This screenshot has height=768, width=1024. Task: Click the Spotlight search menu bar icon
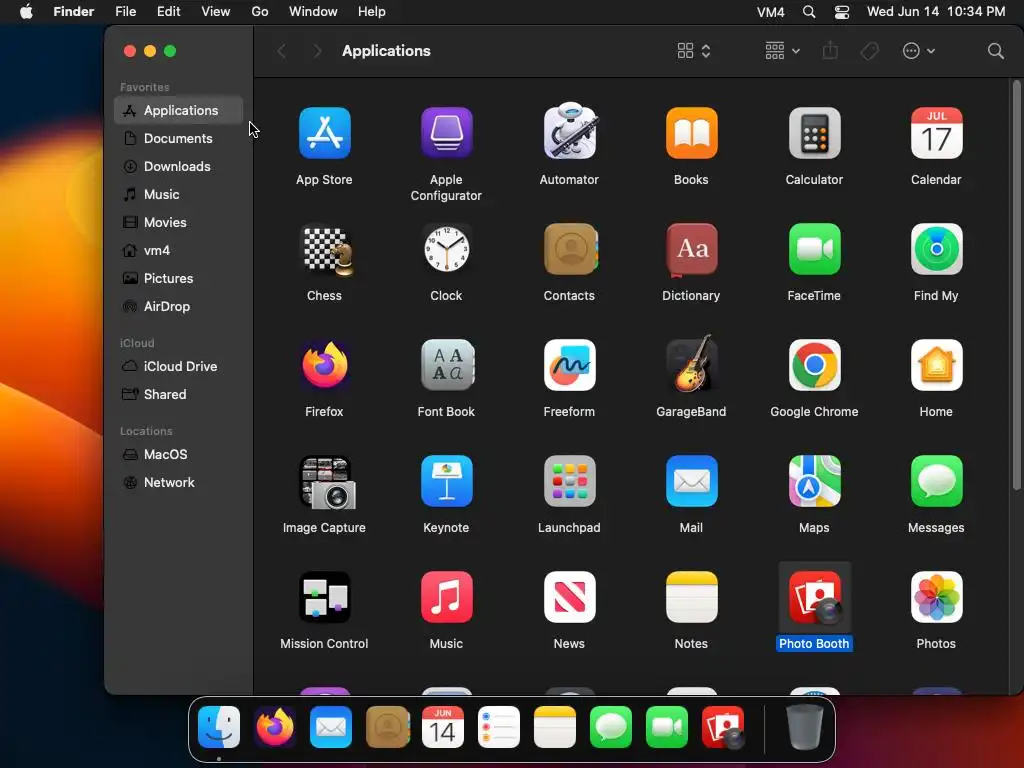808,12
